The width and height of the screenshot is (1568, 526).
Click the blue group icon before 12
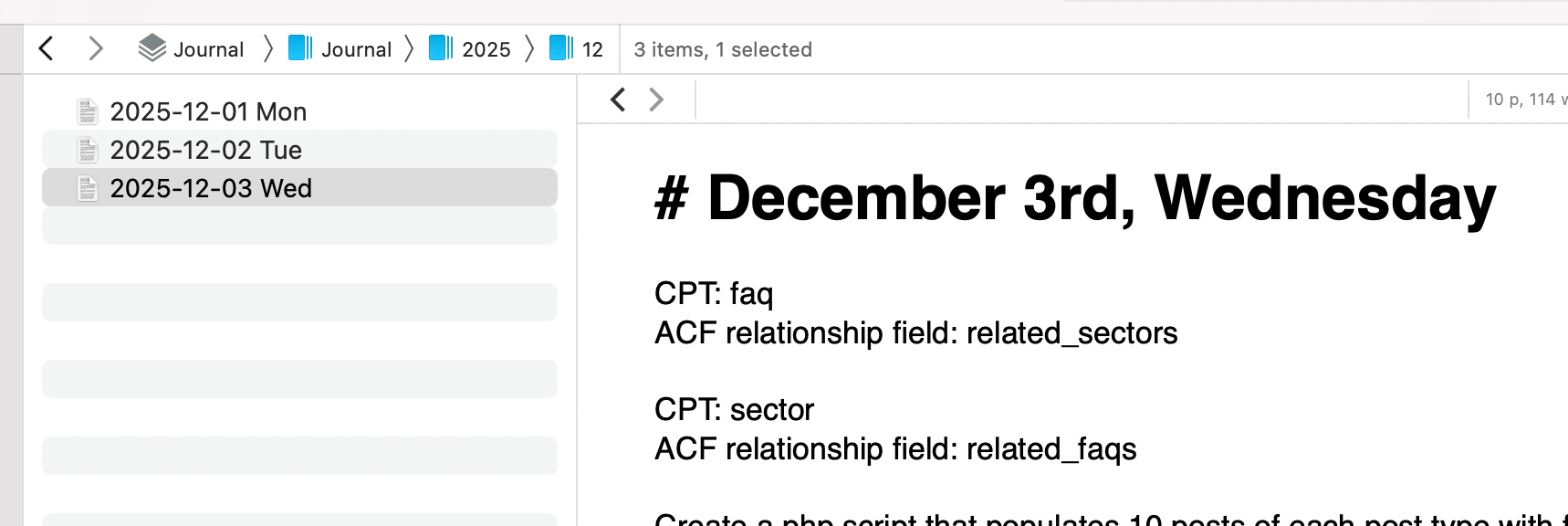(x=561, y=48)
